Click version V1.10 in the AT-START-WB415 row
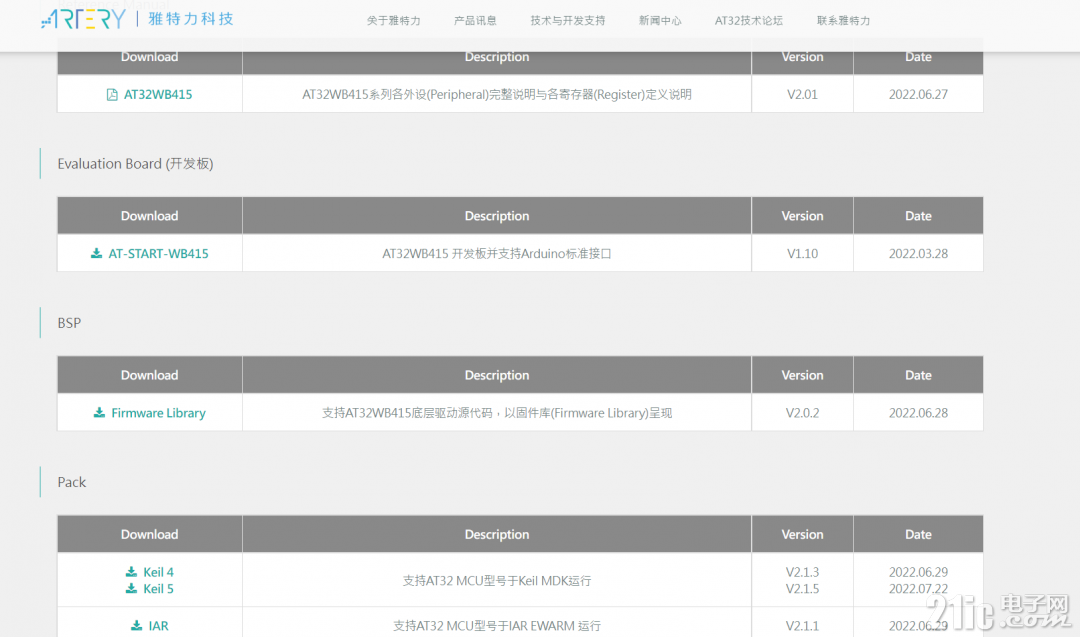The image size is (1080, 637). click(802, 253)
